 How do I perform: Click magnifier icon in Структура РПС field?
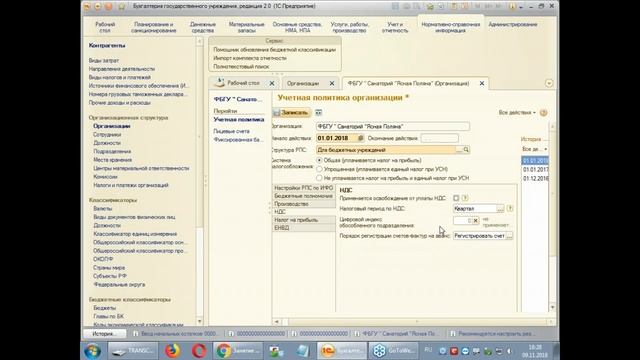pyautogui.click(x=466, y=150)
